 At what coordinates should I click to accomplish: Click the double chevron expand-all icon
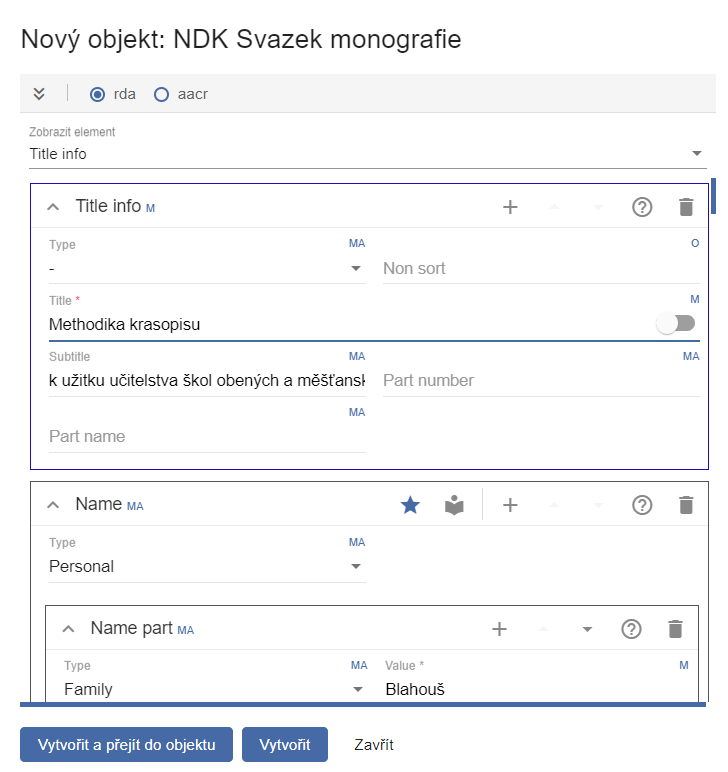pyautogui.click(x=39, y=94)
